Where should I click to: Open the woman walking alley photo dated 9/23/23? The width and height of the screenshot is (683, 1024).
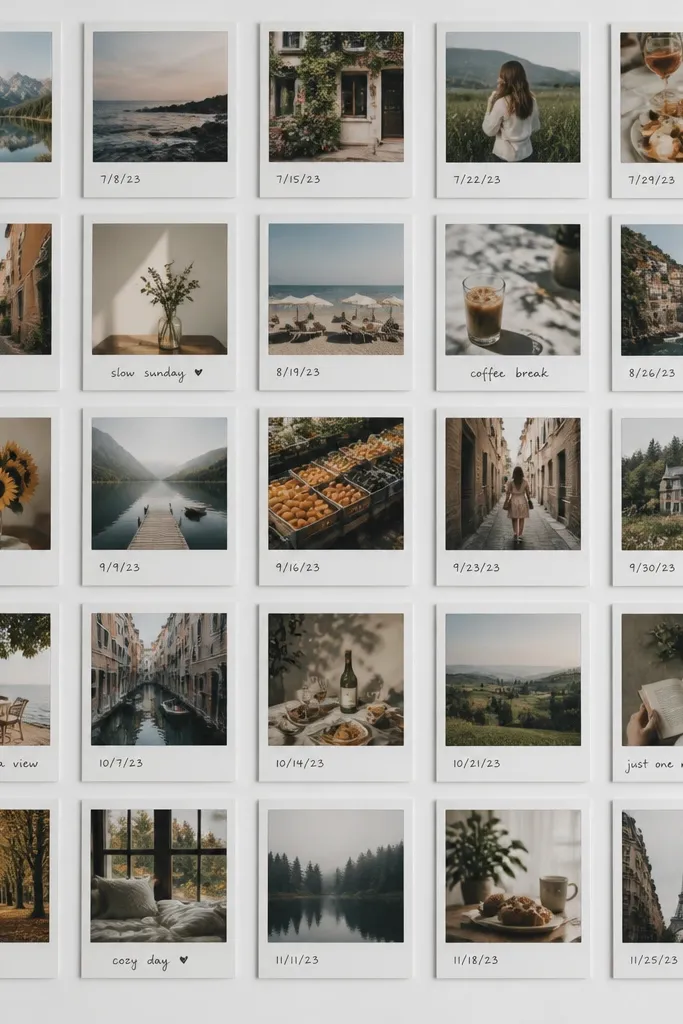click(513, 484)
